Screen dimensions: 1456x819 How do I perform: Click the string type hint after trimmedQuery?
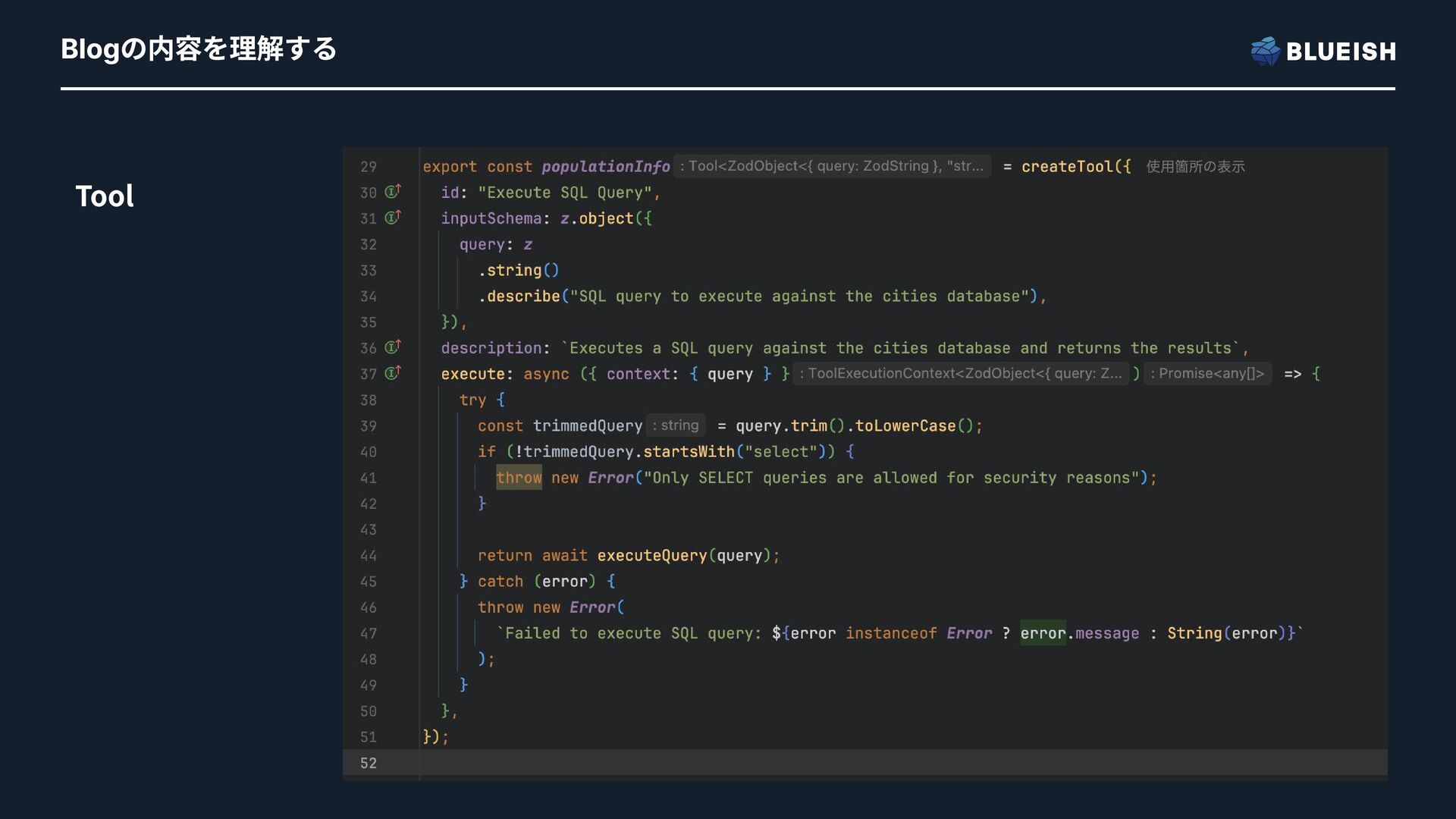[x=676, y=425]
